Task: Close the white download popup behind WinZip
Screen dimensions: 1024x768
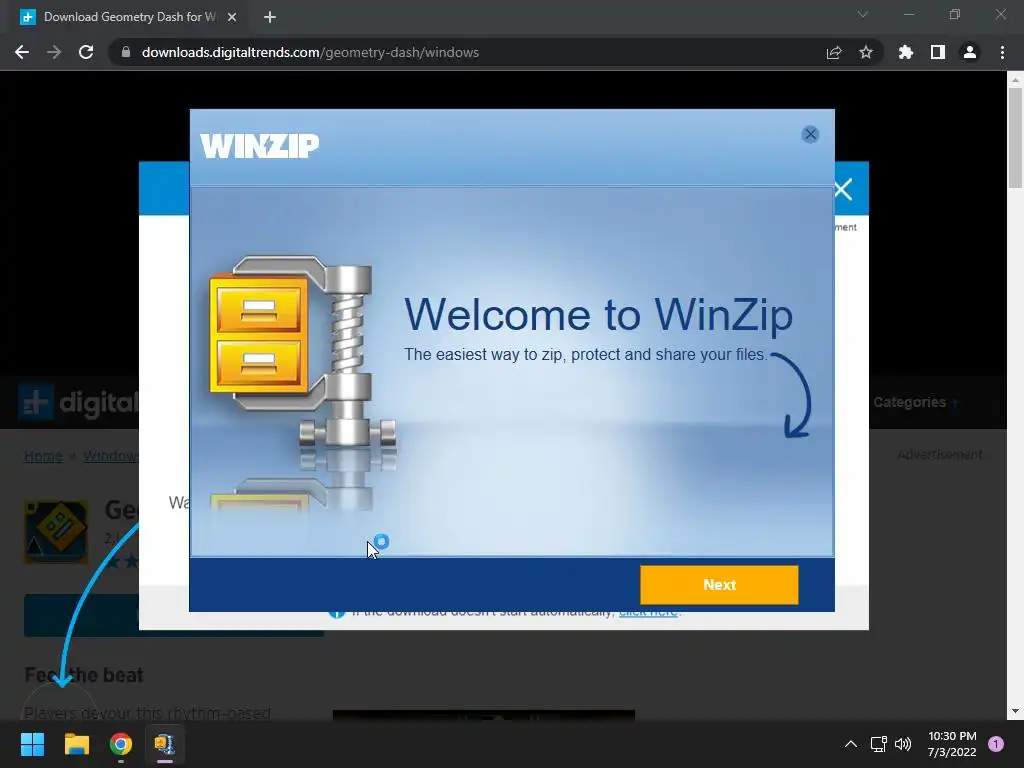Action: tap(843, 189)
